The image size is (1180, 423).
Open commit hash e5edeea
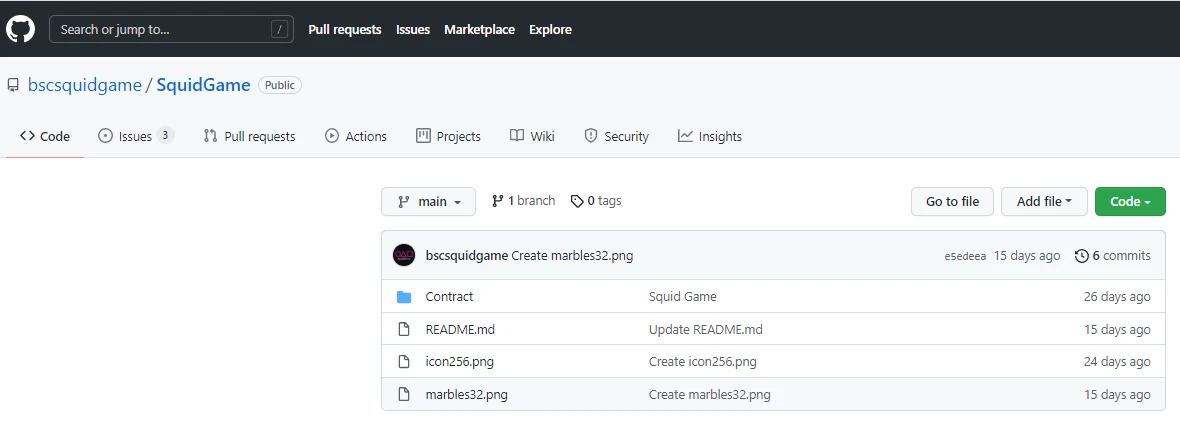pos(966,257)
